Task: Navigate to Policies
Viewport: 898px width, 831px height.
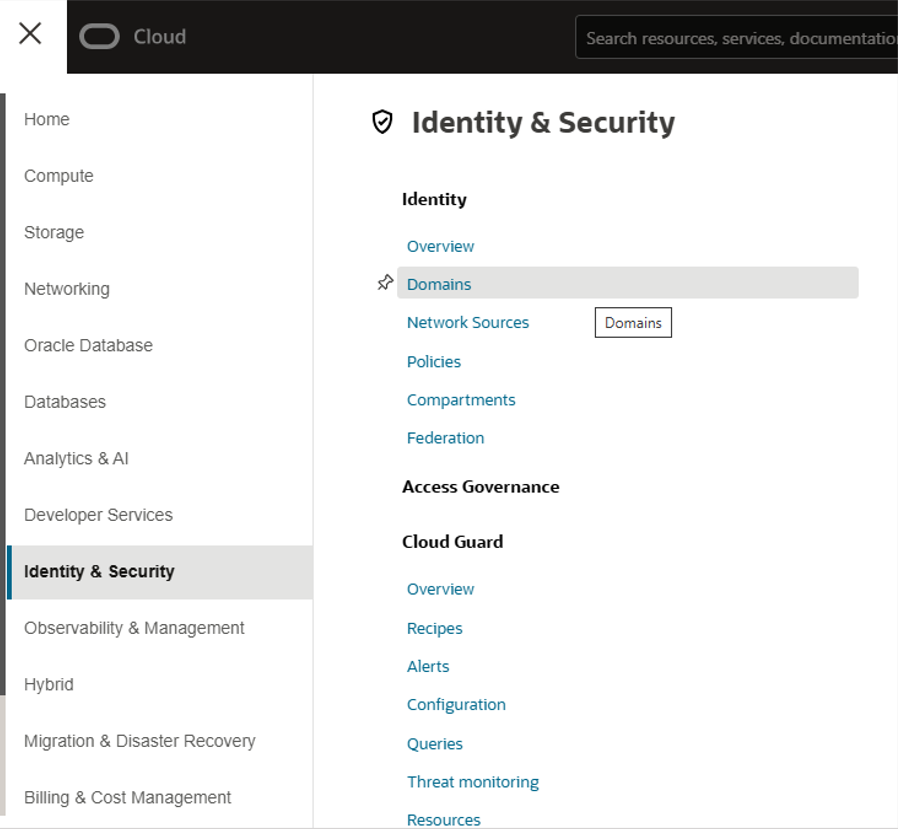Action: pos(433,361)
